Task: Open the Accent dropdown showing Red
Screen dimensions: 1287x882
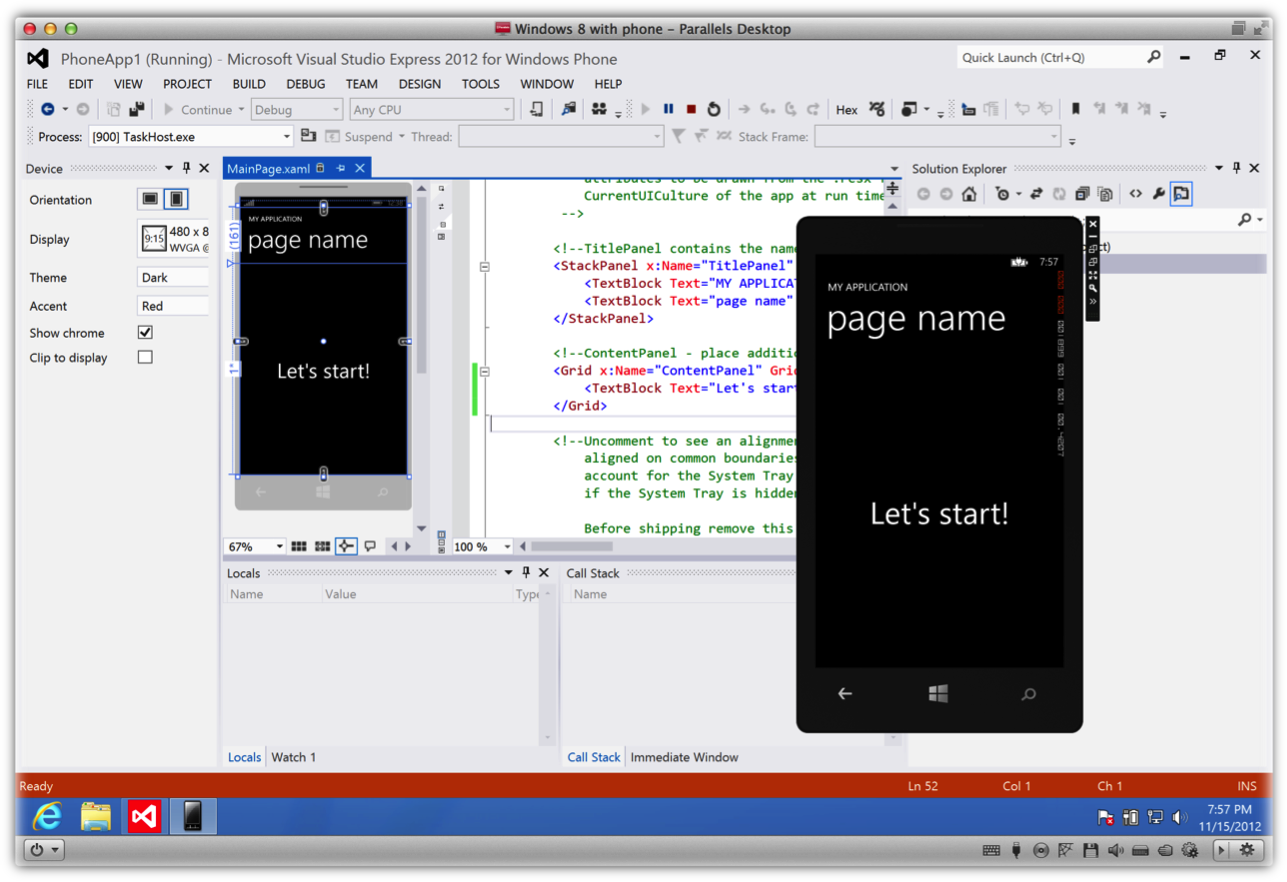Action: click(173, 306)
